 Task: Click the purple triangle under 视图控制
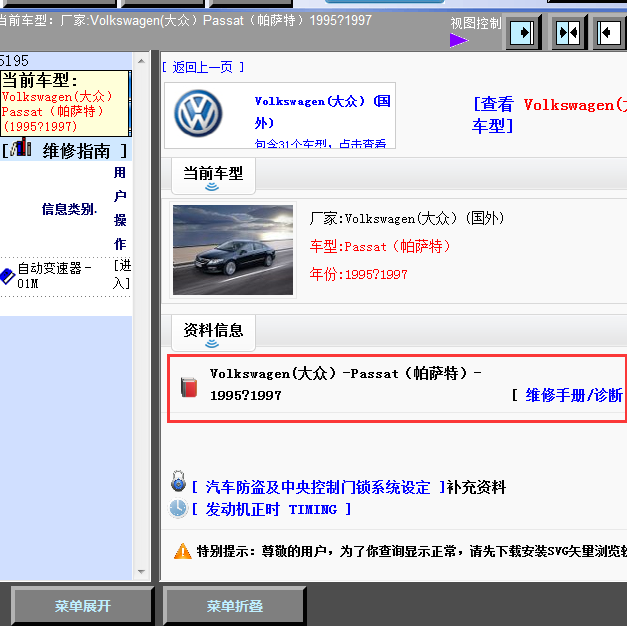[x=459, y=40]
